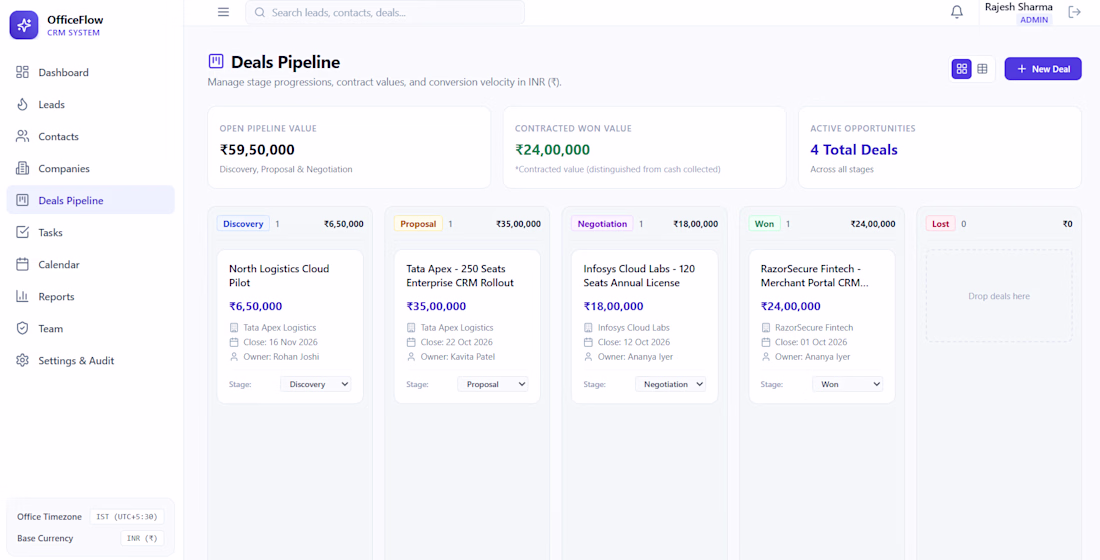Image resolution: width=1100 pixels, height=560 pixels.
Task: Click the search magnifier icon
Action: pos(260,13)
